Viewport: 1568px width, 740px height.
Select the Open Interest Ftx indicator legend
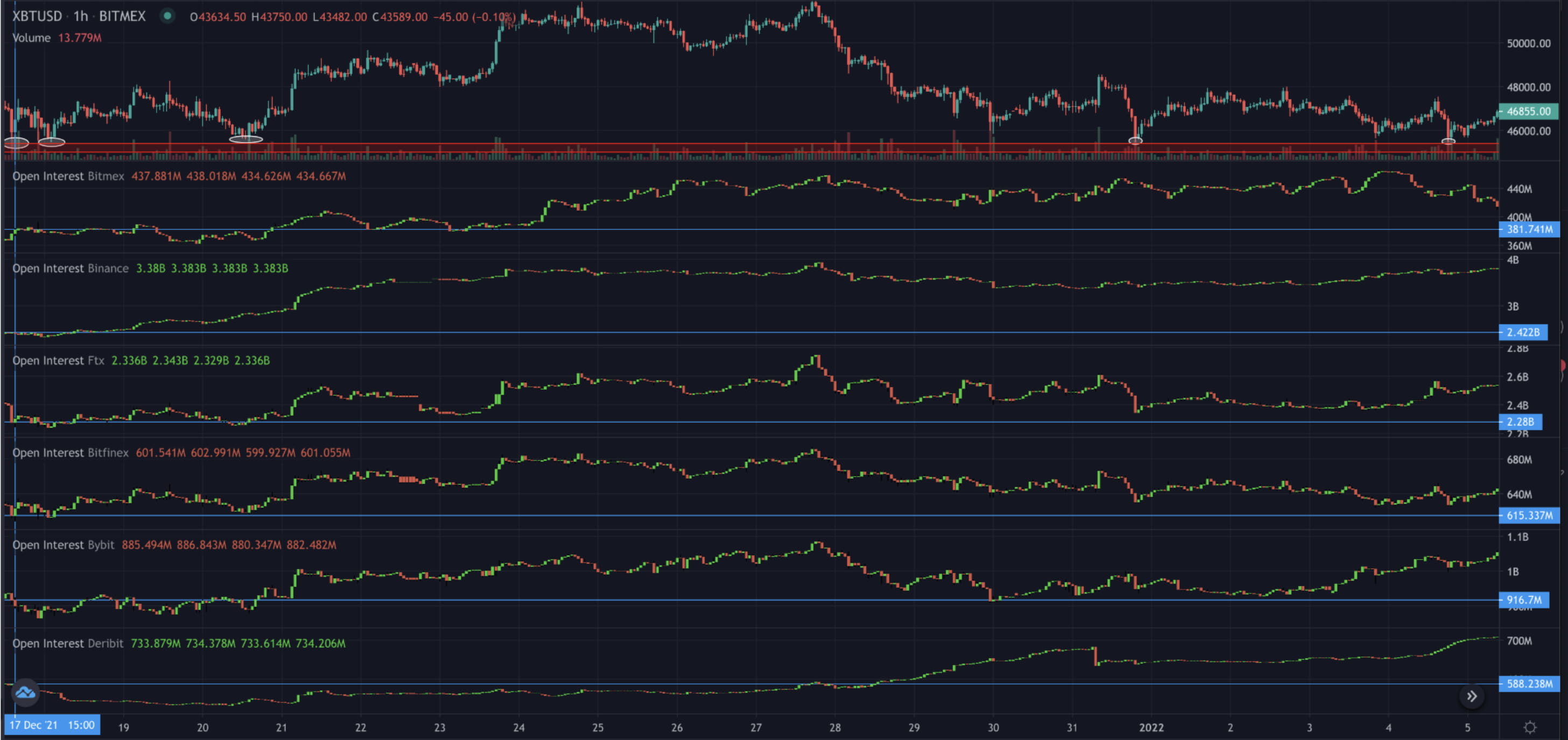click(59, 360)
